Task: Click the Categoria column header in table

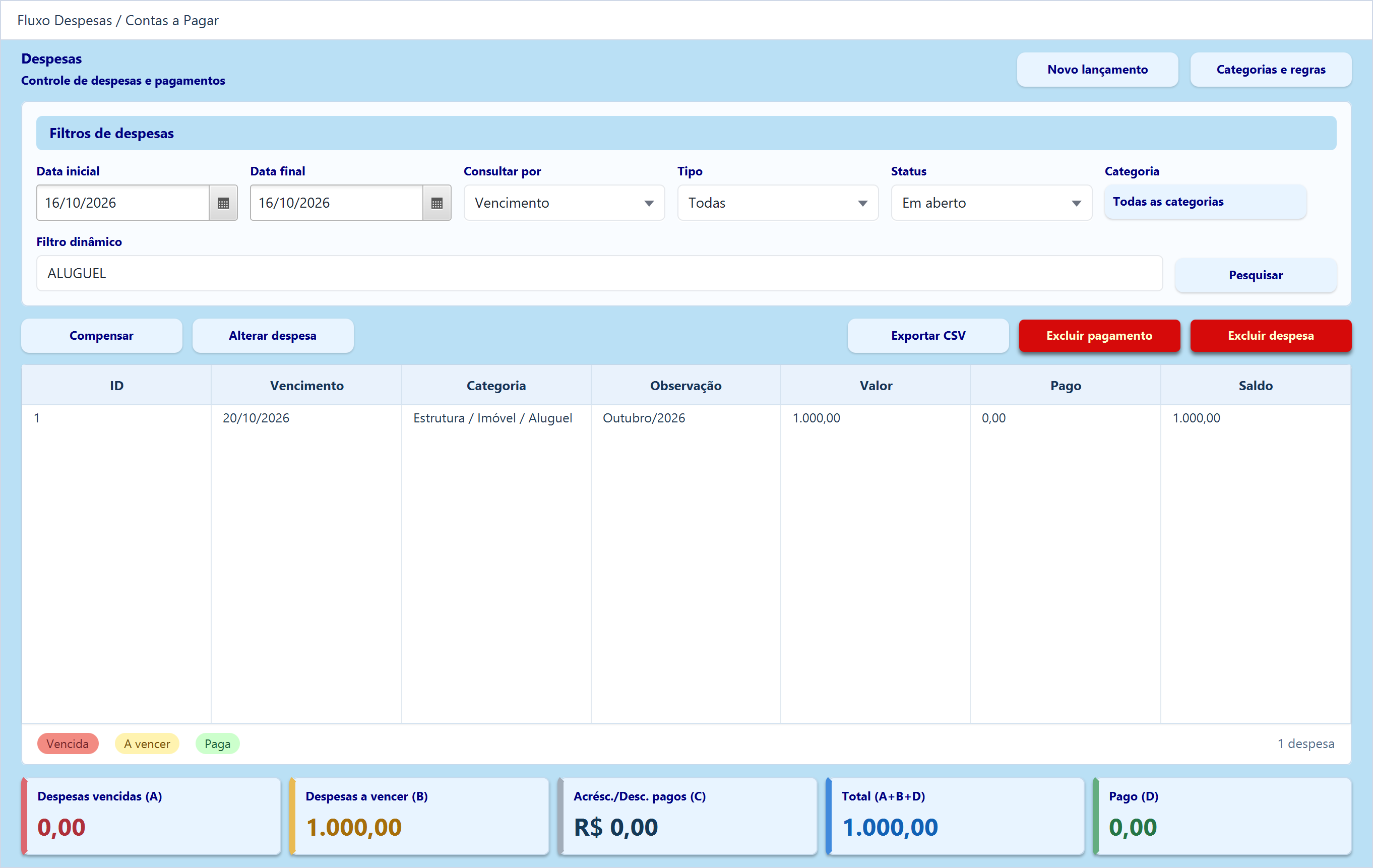Action: click(x=496, y=386)
